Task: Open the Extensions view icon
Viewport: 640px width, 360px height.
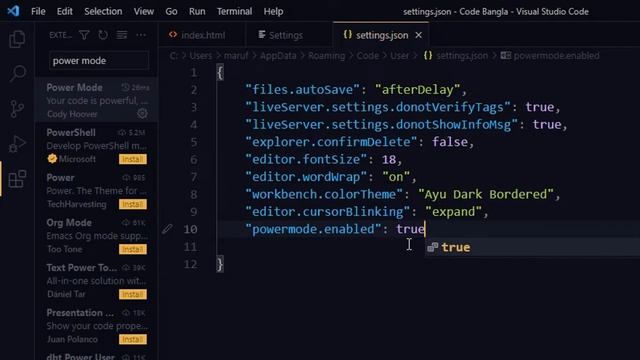Action: (x=17, y=179)
